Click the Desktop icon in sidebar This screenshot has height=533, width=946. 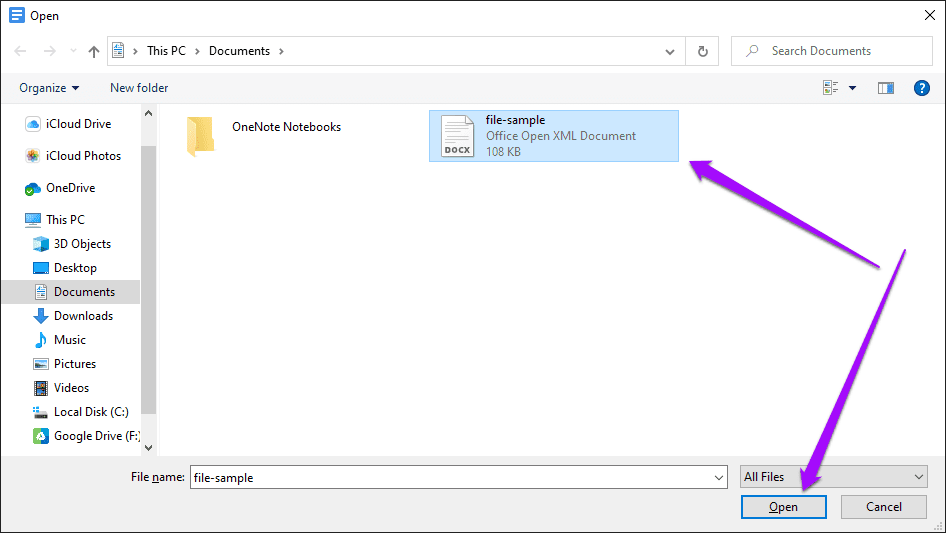coord(41,268)
